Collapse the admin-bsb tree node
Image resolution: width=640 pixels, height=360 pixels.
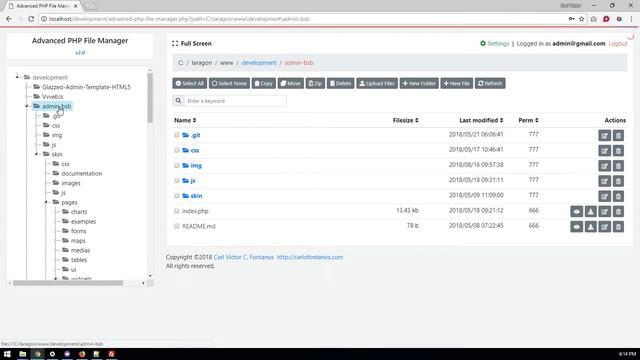(x=27, y=106)
